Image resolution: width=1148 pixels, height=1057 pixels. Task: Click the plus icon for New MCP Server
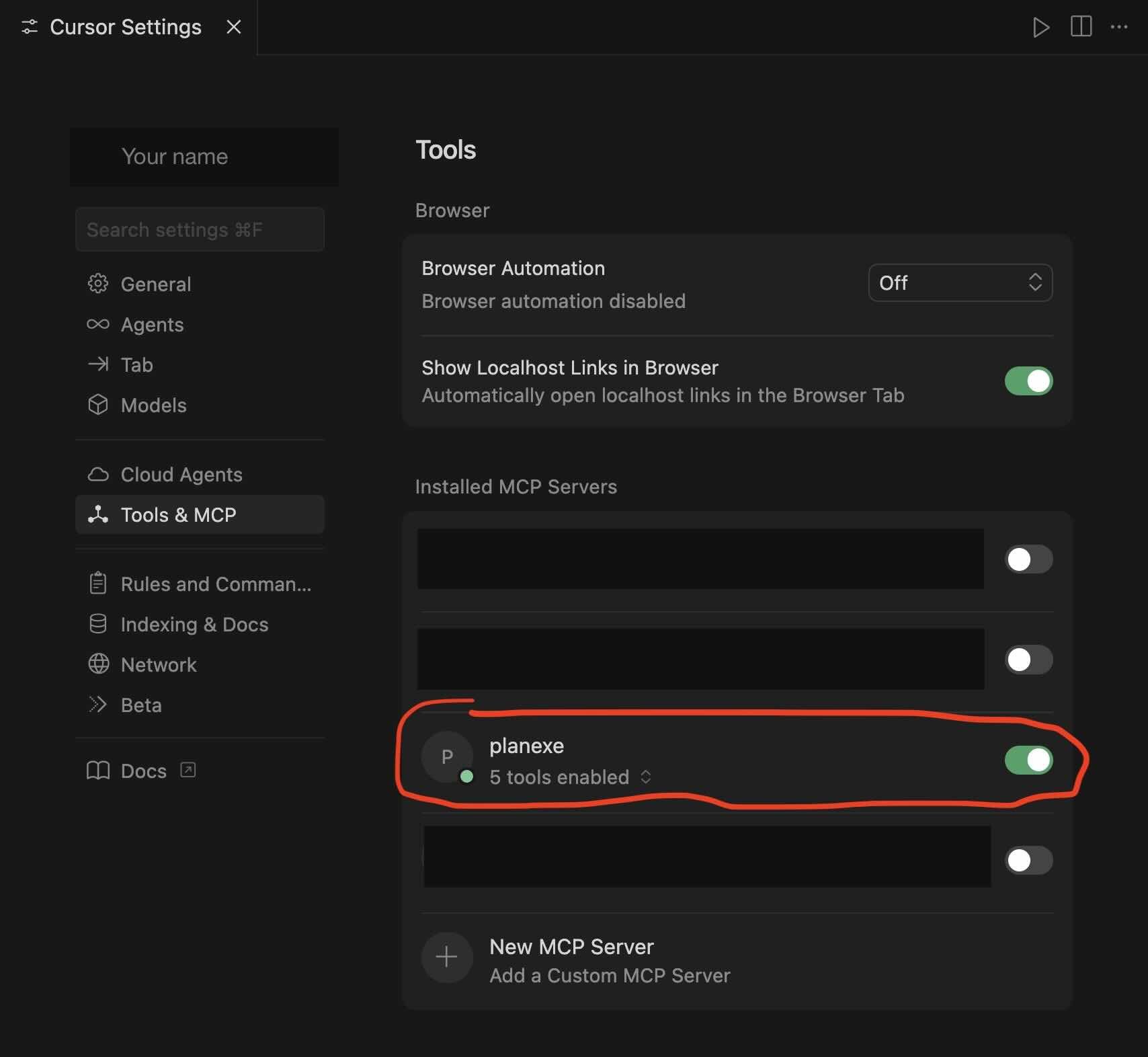tap(447, 957)
